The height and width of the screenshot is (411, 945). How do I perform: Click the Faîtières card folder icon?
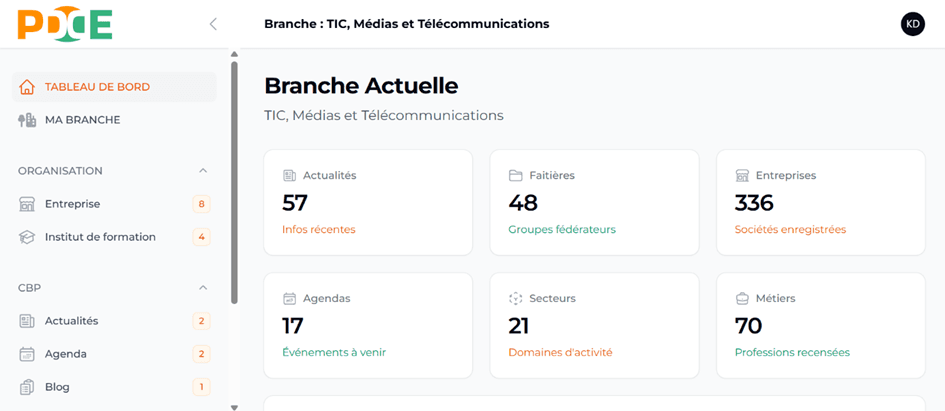[x=516, y=175]
